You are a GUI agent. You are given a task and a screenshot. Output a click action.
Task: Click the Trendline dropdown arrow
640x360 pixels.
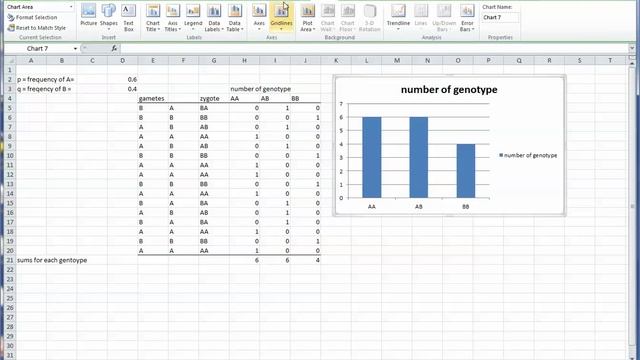click(398, 29)
